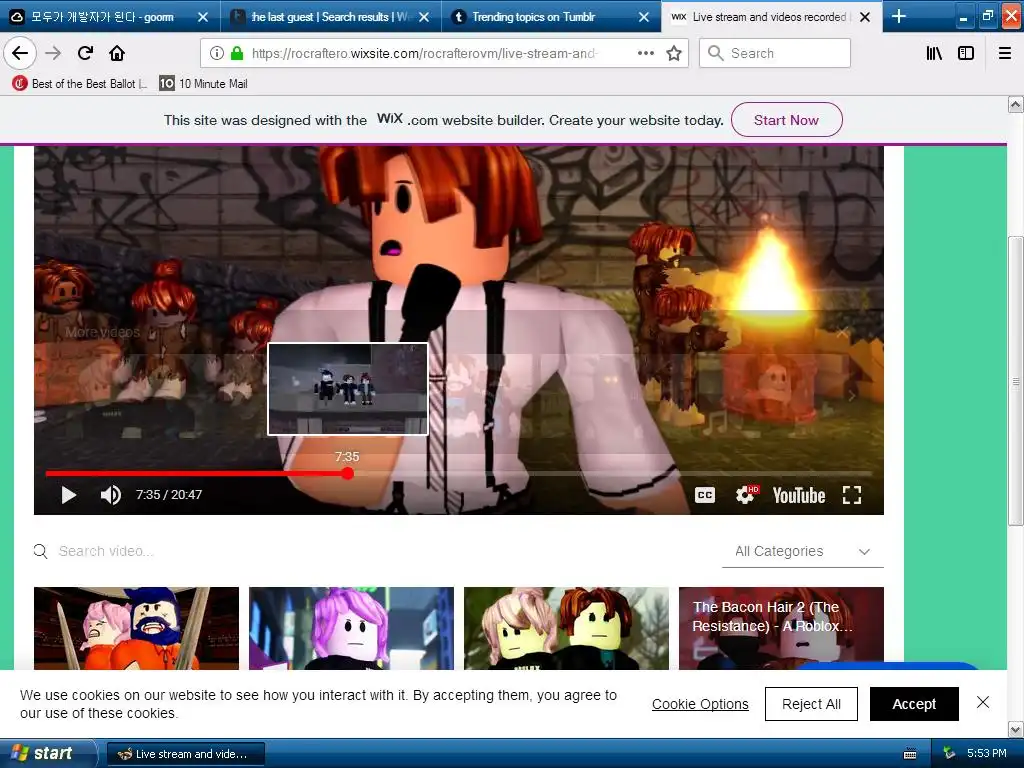Image resolution: width=1024 pixels, height=768 pixels.
Task: Mute the video volume speaker
Action: pos(110,495)
